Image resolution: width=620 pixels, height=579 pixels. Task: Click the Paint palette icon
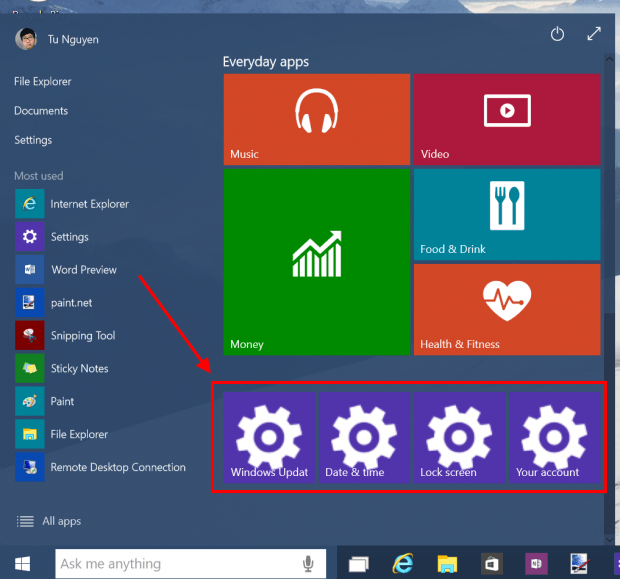click(30, 401)
